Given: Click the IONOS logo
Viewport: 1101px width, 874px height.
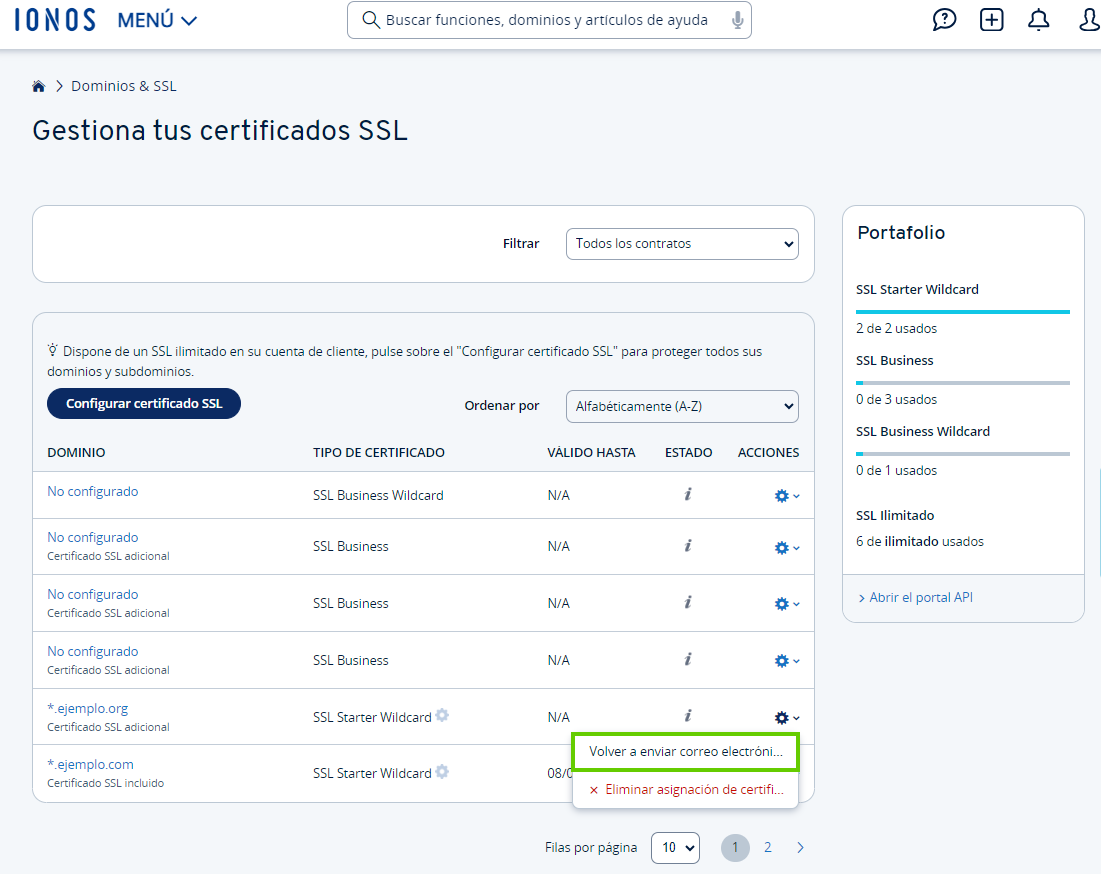Looking at the screenshot, I should pos(55,20).
